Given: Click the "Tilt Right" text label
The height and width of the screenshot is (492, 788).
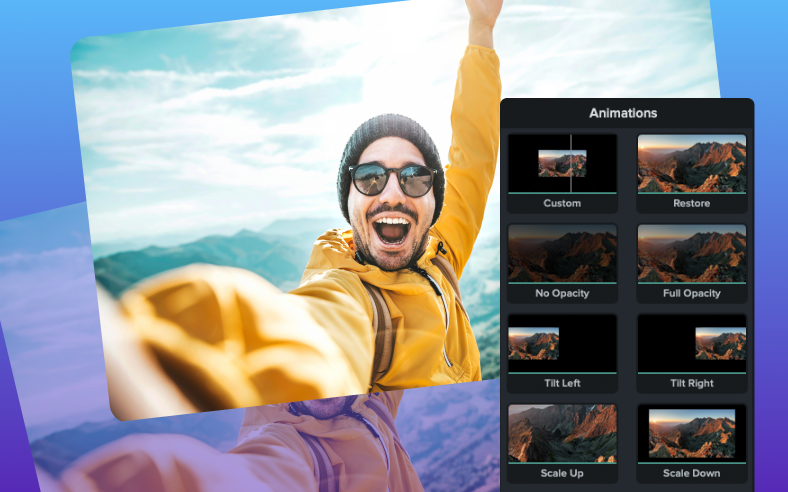Looking at the screenshot, I should point(691,383).
